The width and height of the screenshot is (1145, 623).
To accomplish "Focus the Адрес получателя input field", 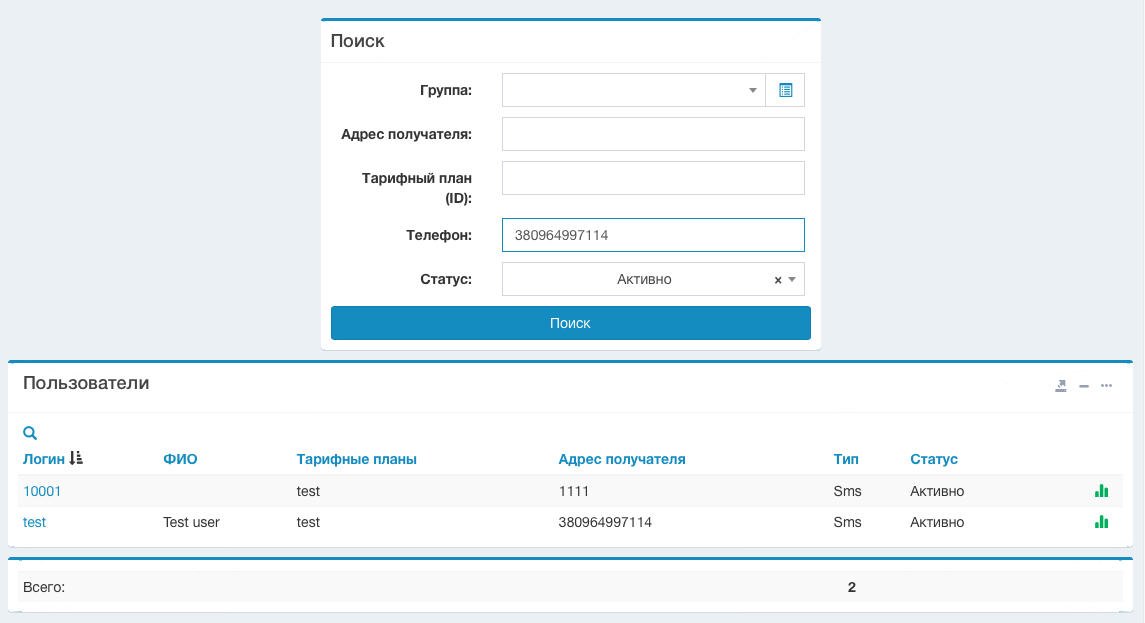I will (x=653, y=134).
